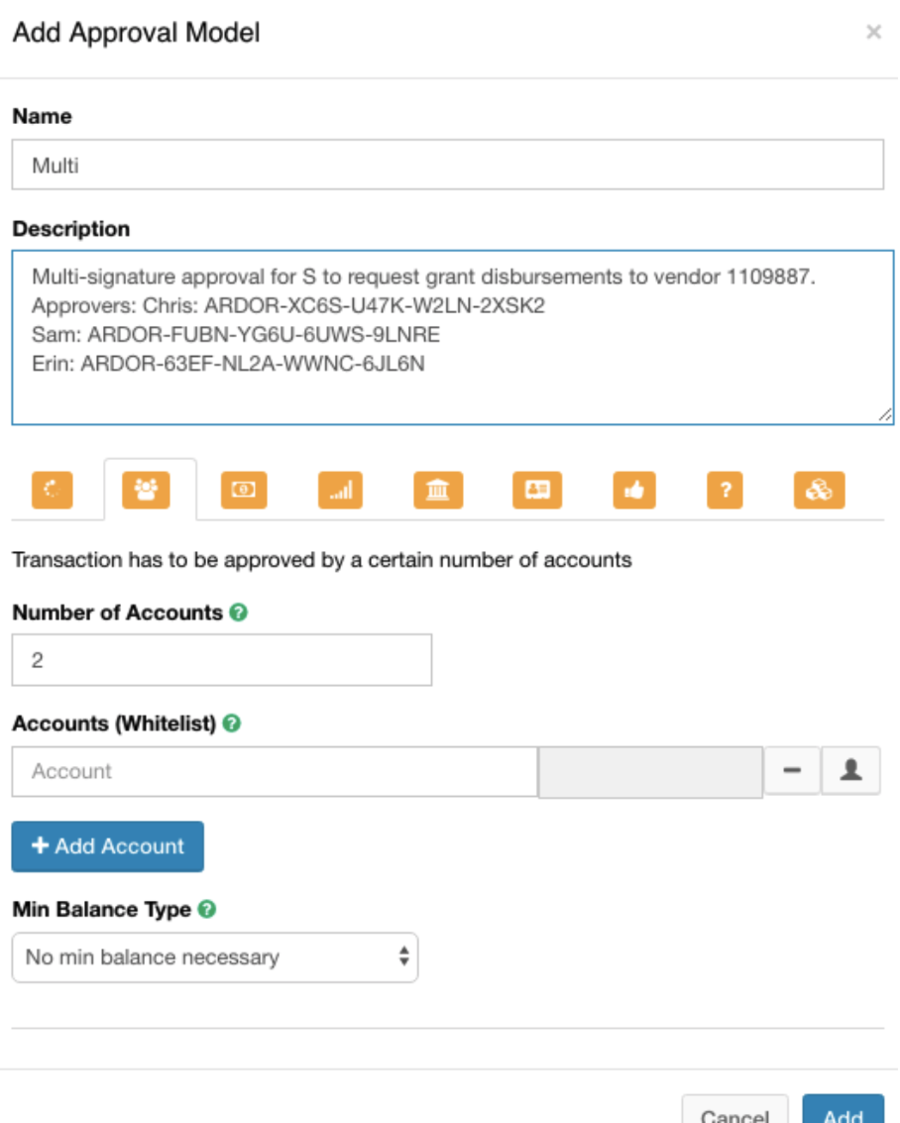Select the By Asset approval model icon
The image size is (900, 1123).
pyautogui.click(x=340, y=490)
